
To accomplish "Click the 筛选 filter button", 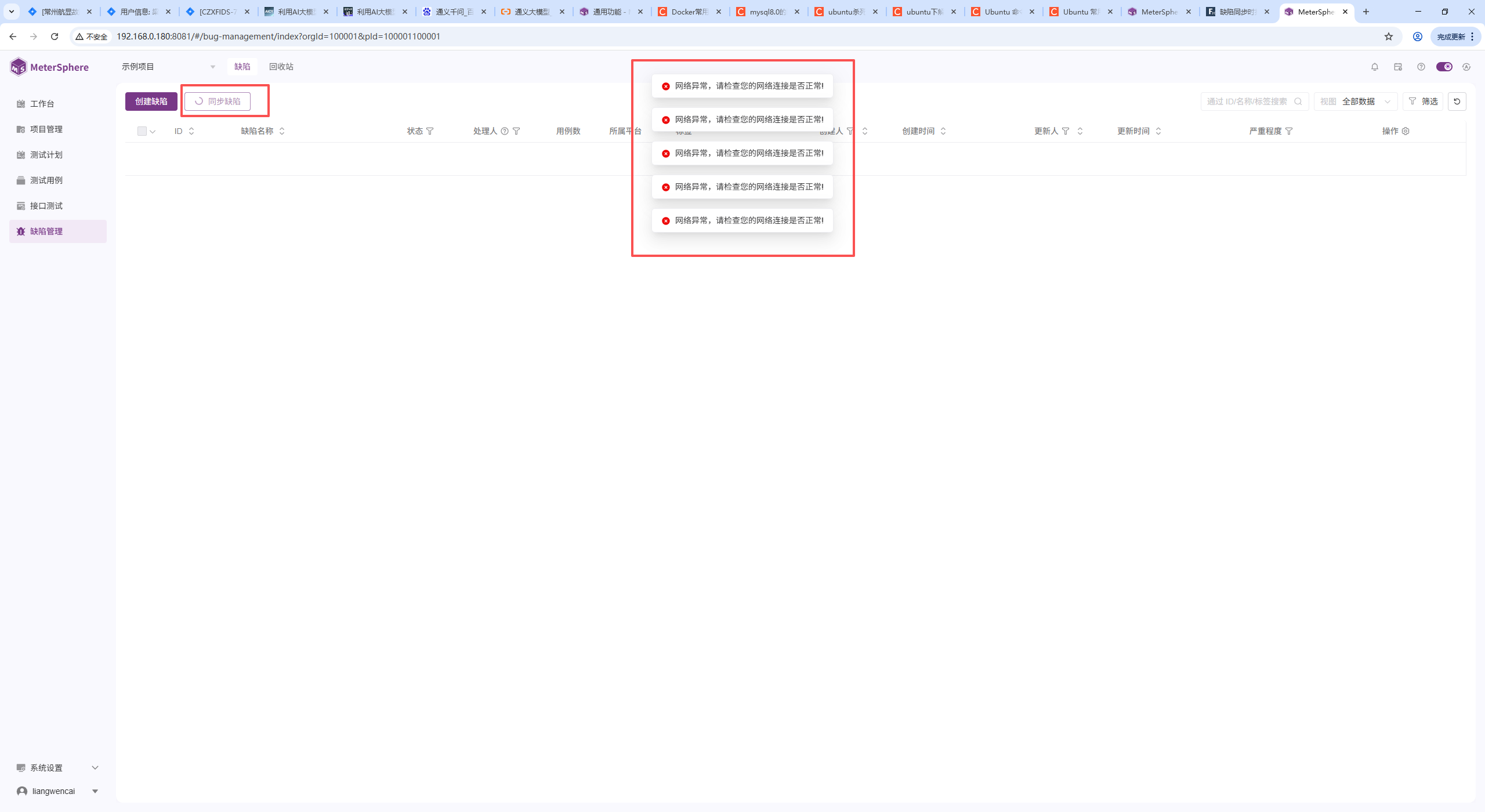I will click(x=1423, y=101).
